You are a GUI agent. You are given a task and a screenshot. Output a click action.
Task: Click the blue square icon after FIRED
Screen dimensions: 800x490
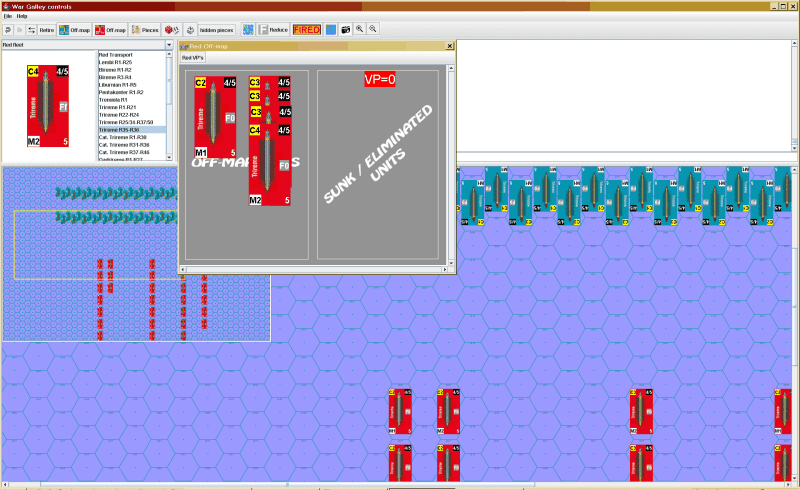331,30
